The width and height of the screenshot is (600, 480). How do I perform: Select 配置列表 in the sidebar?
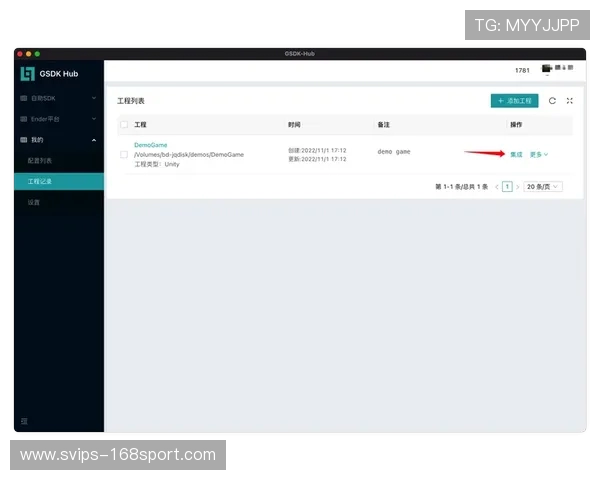[x=40, y=160]
